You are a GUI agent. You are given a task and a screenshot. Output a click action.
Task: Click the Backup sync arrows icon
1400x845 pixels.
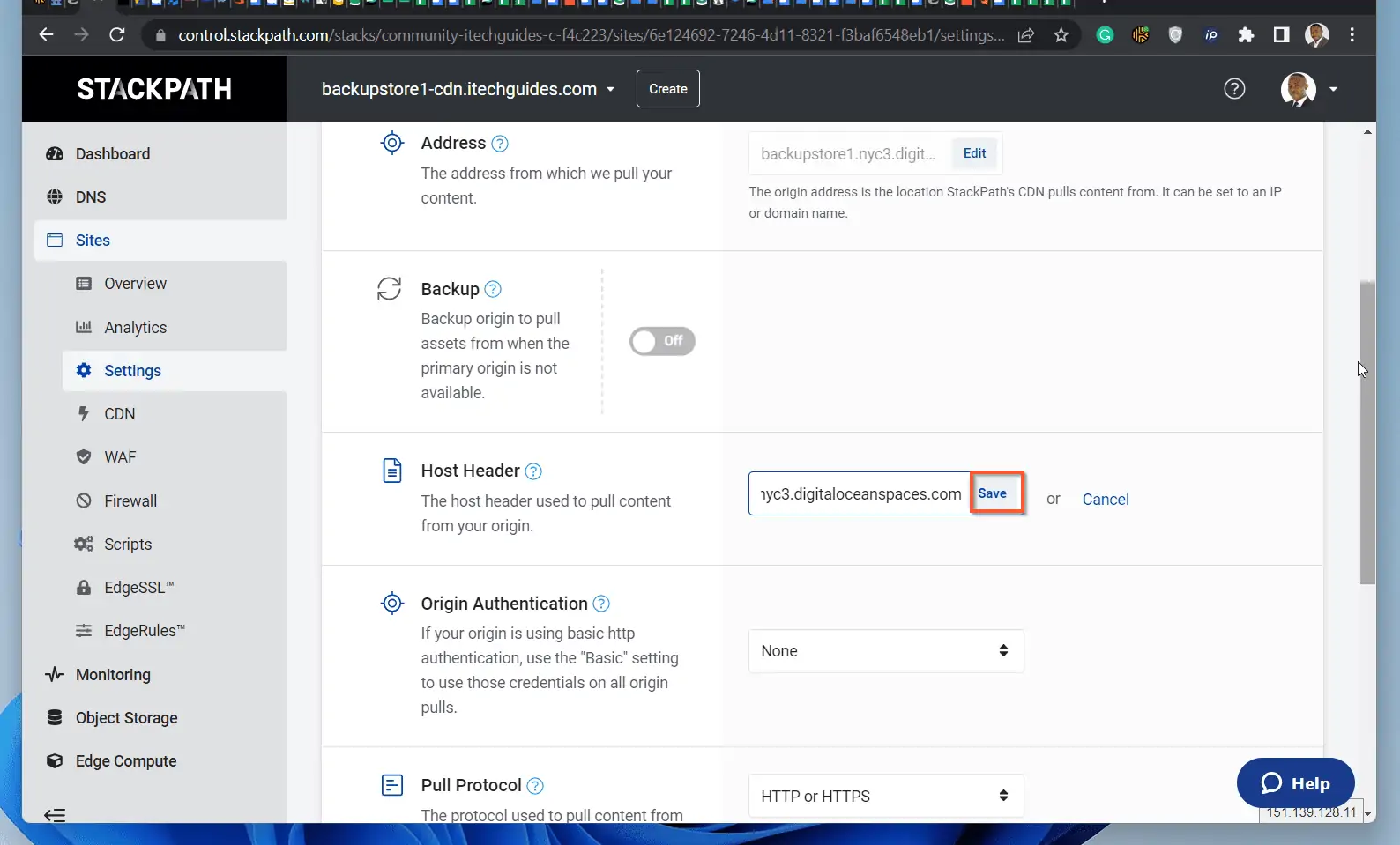[x=390, y=289]
